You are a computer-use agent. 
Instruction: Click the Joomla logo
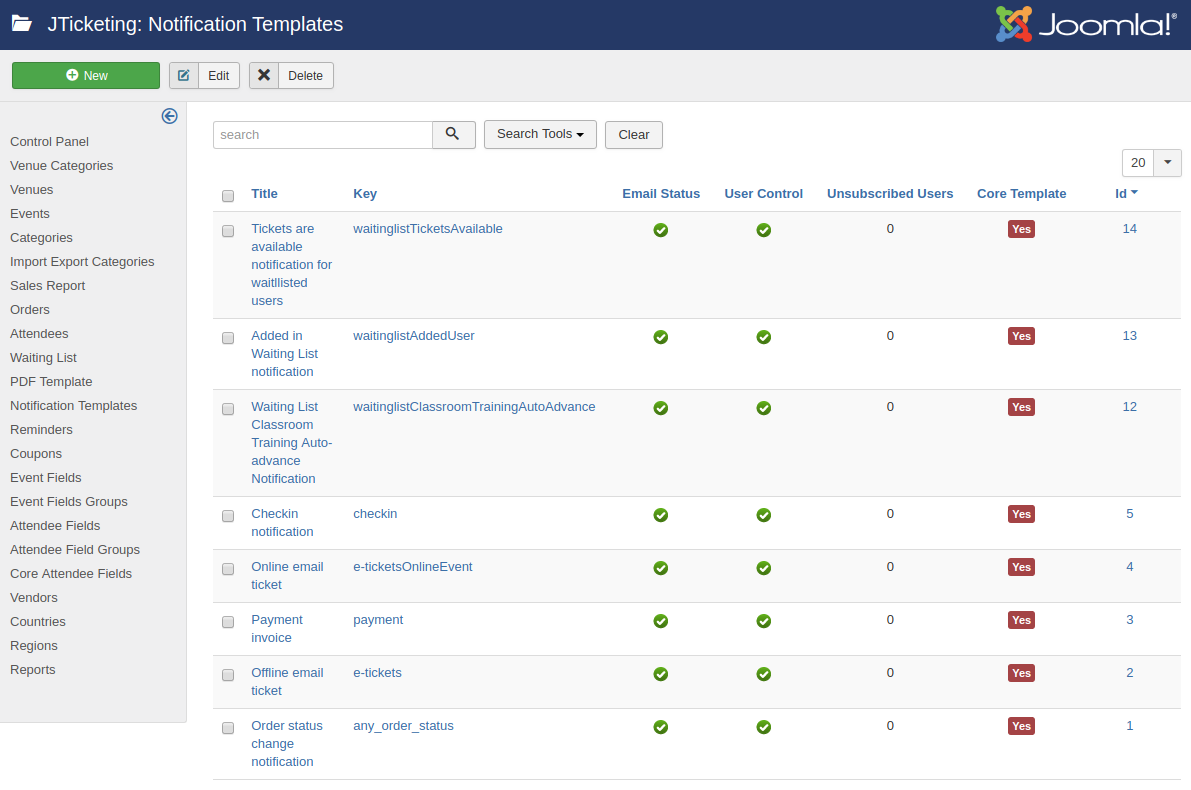pyautogui.click(x=1085, y=24)
